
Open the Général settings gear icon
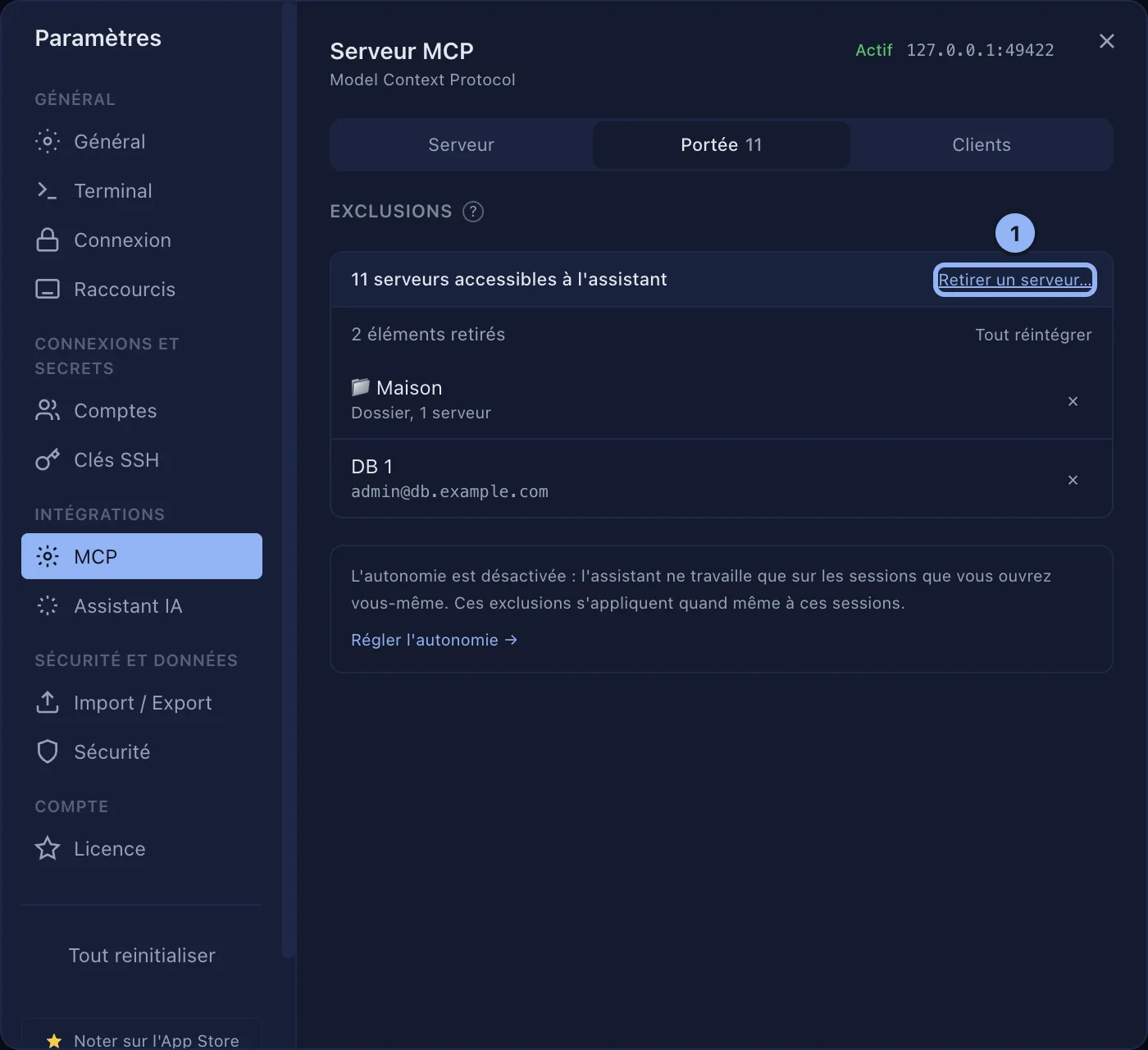(48, 142)
